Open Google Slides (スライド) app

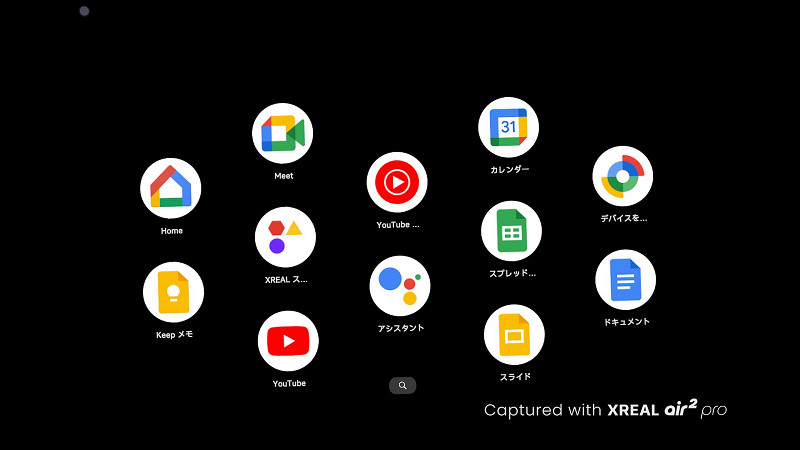click(x=514, y=335)
